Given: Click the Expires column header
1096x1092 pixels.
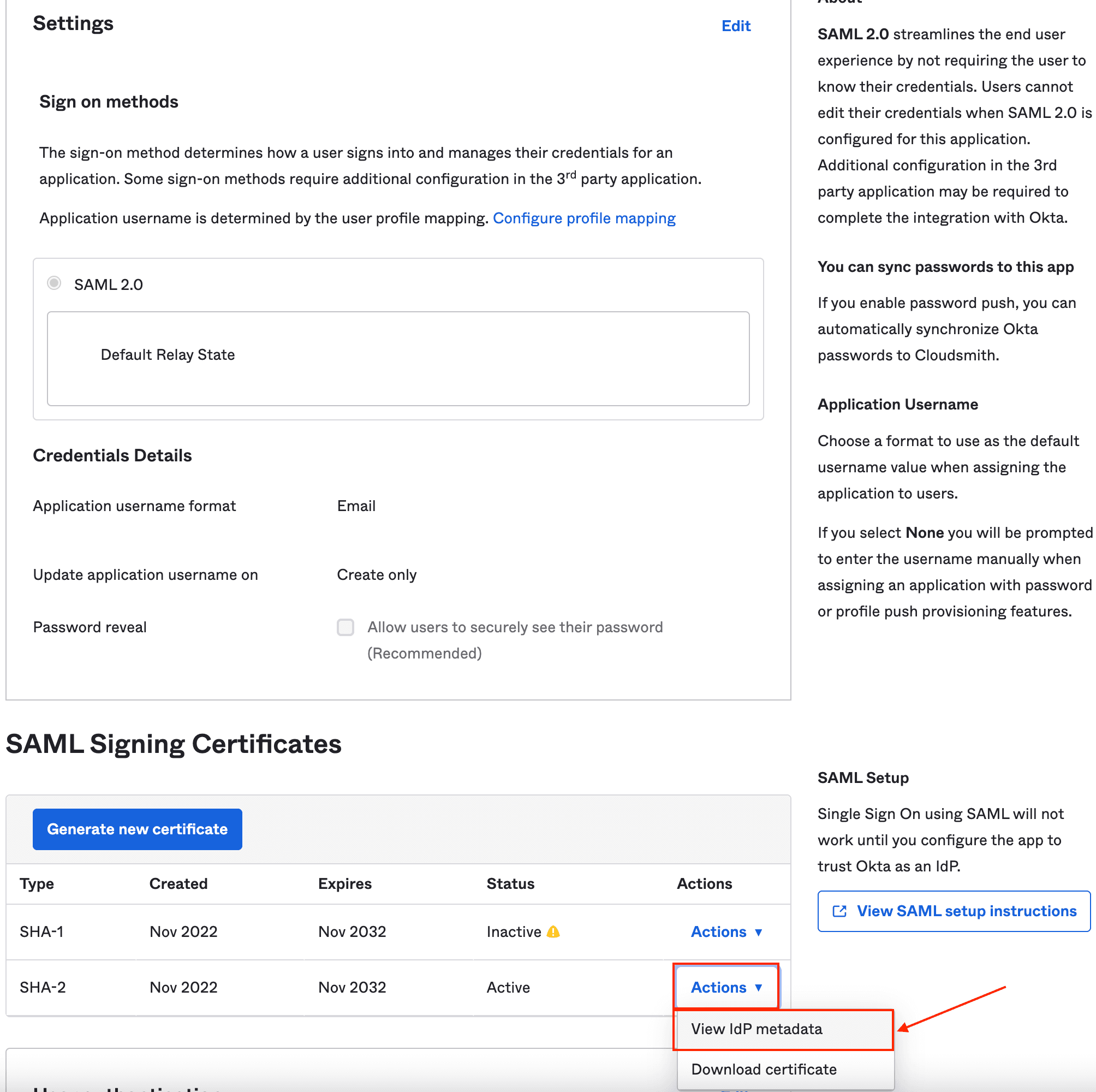Looking at the screenshot, I should click(344, 884).
